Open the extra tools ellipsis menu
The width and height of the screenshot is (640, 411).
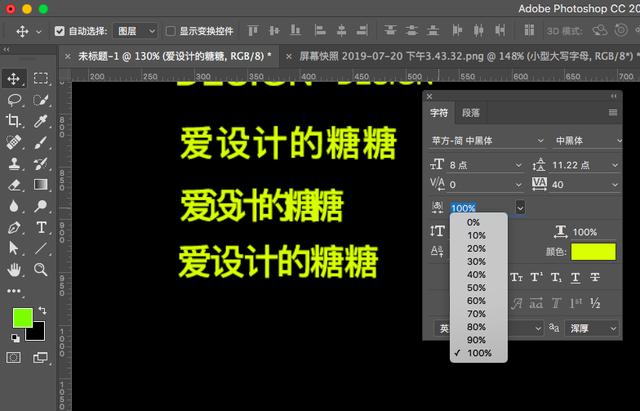coord(14,291)
